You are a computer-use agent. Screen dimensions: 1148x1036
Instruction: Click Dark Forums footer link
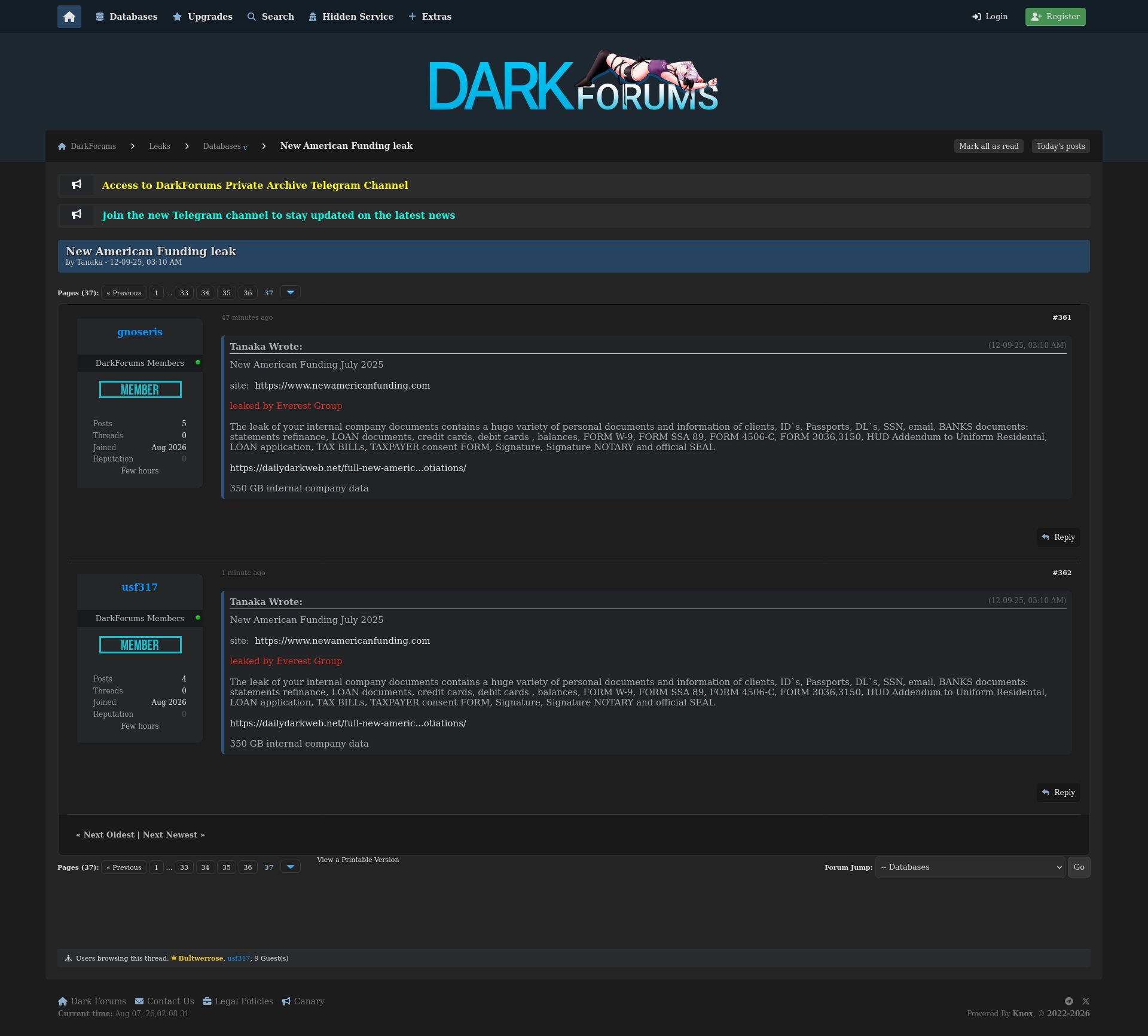pos(92,1001)
